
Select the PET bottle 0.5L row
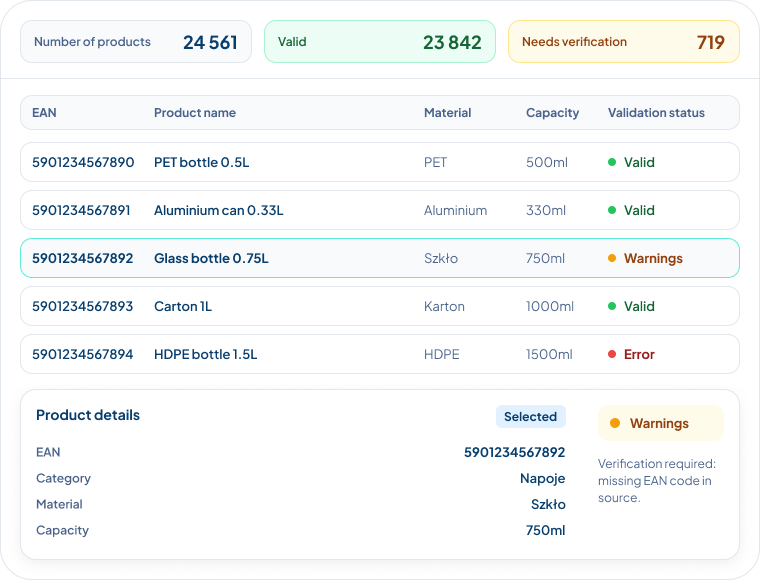click(380, 162)
